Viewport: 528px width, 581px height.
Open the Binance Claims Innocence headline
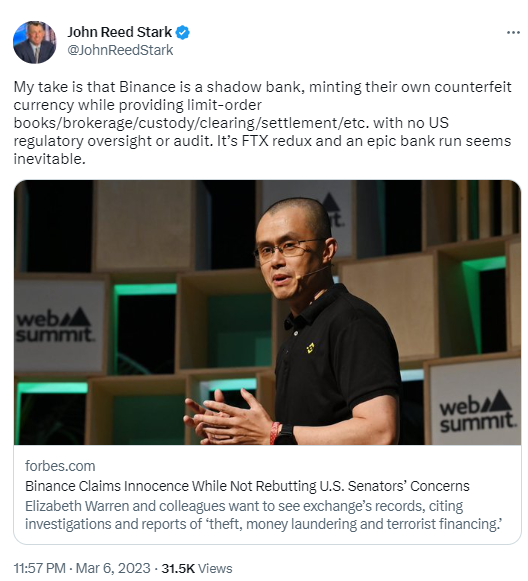(x=247, y=486)
